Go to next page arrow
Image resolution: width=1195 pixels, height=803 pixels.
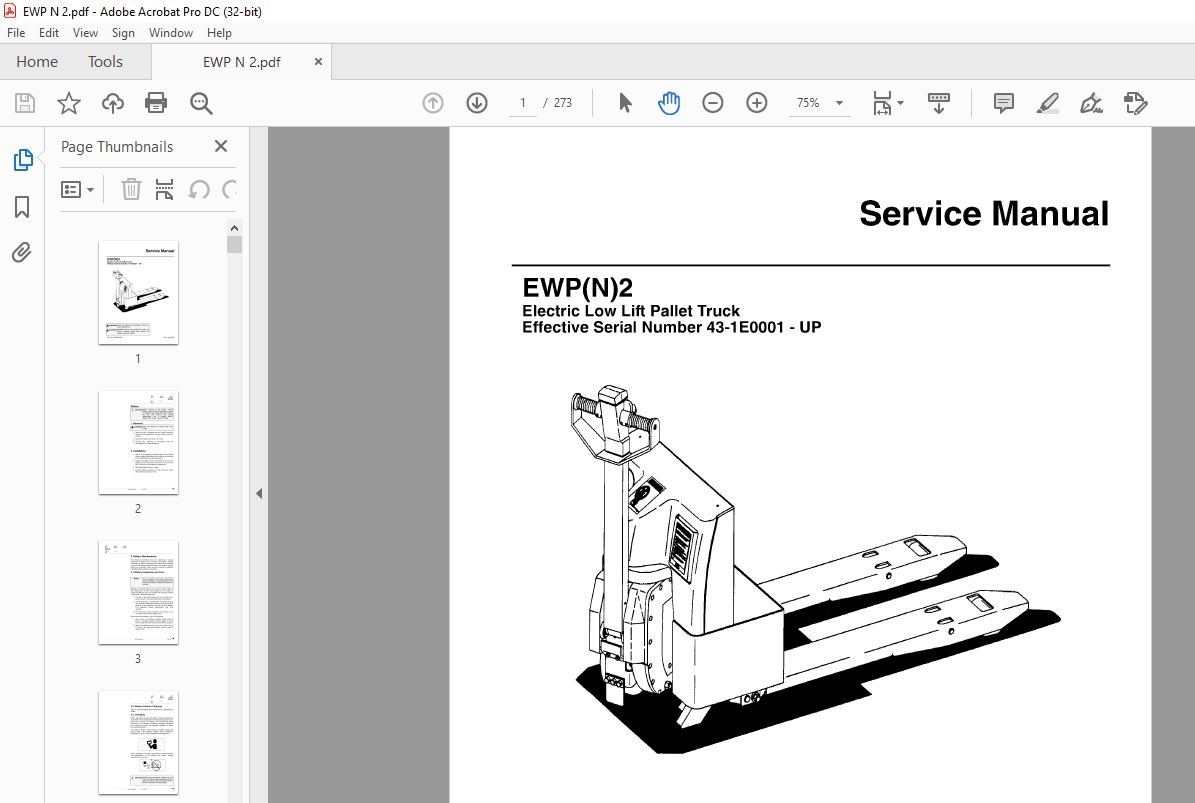click(x=477, y=103)
